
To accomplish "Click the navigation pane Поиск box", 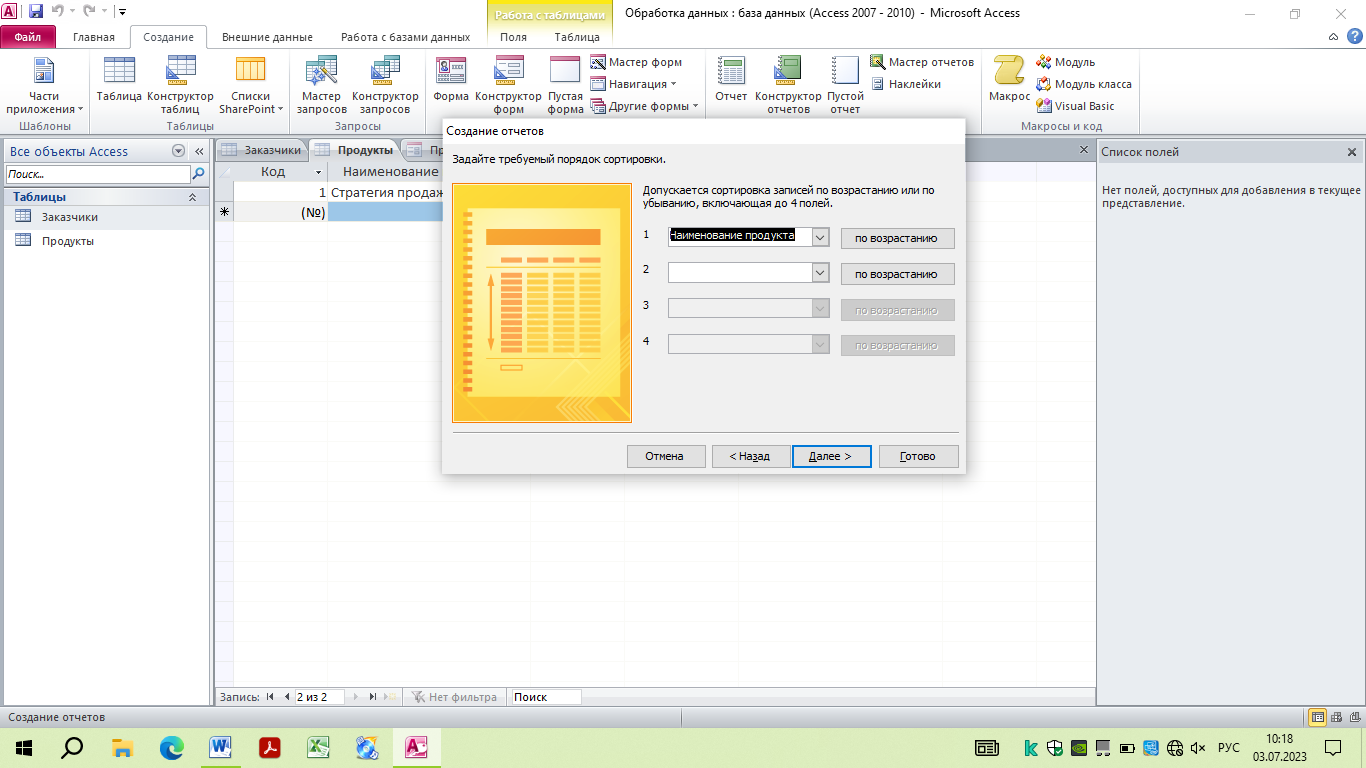I will point(97,174).
